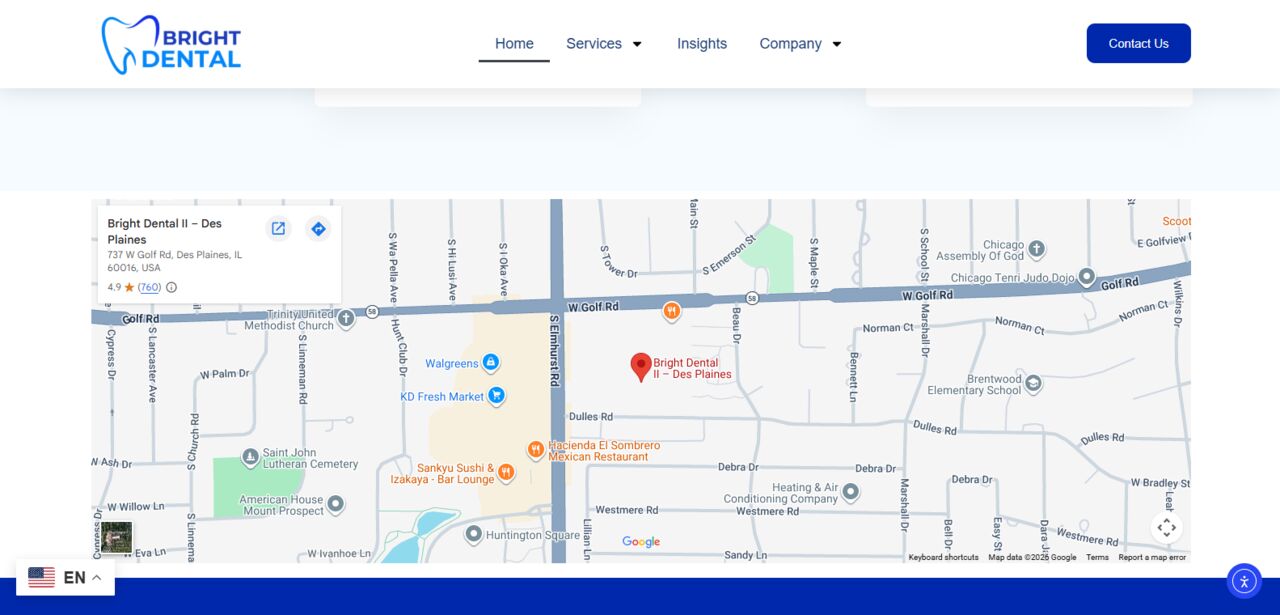Click the review info circle icon
The width and height of the screenshot is (1280, 615).
click(x=171, y=287)
